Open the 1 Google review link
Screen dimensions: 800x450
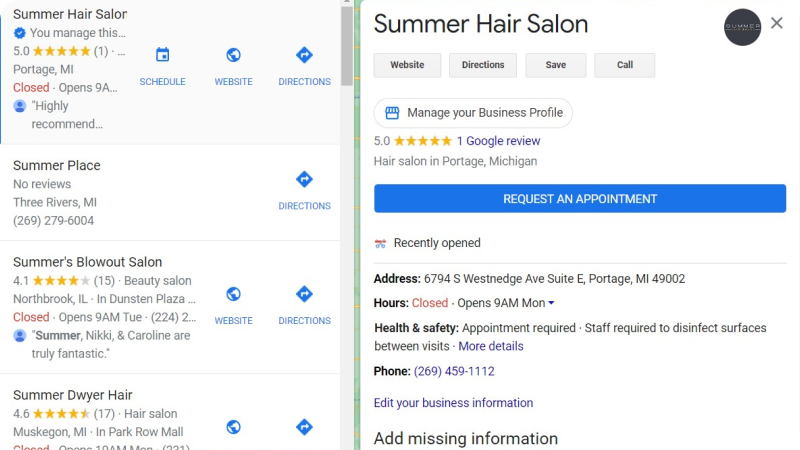(x=498, y=141)
